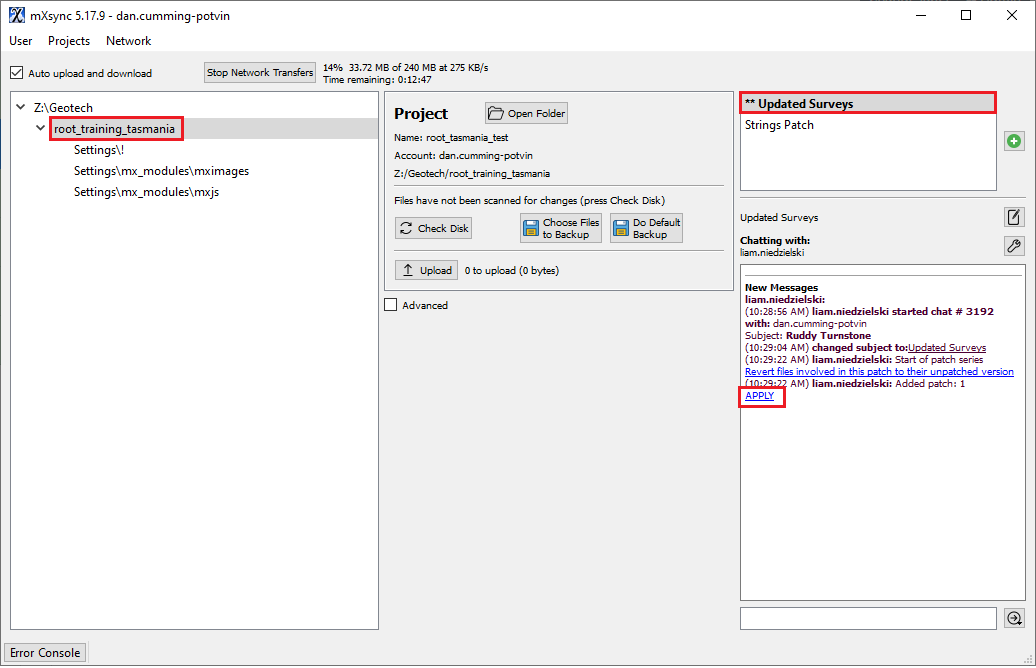Click Choose Files to Backup button
Image resolution: width=1036 pixels, height=668 pixels.
coord(561,228)
